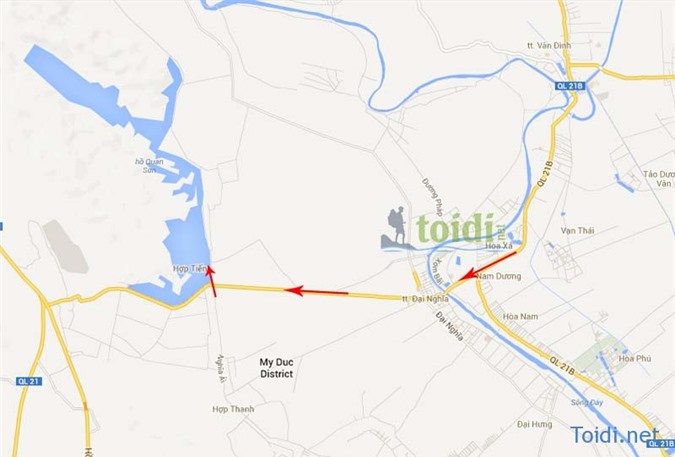Click the tt. Vân Đình town label
Screen dimensions: 675x457
tap(549, 45)
